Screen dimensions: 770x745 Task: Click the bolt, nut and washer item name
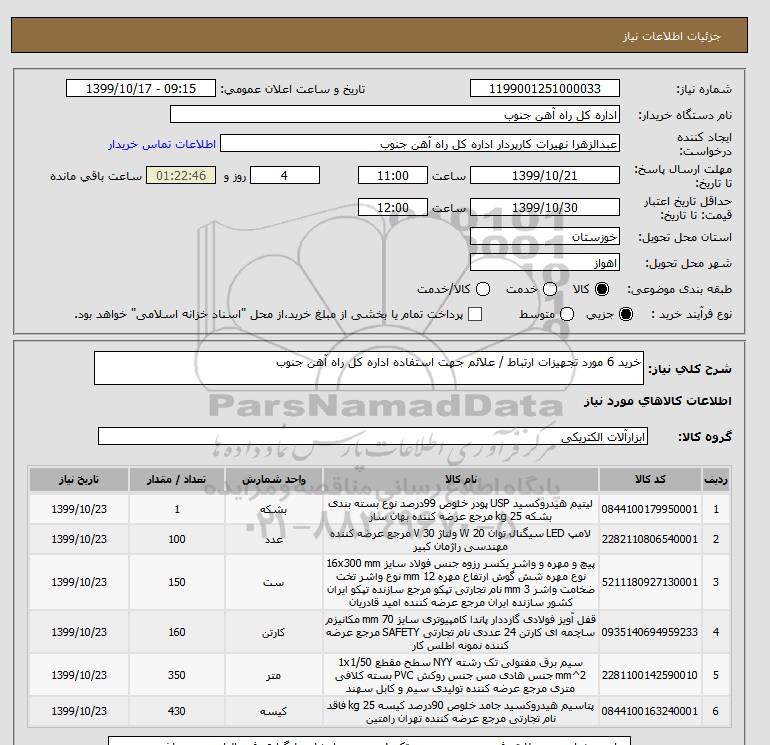pyautogui.click(x=461, y=582)
